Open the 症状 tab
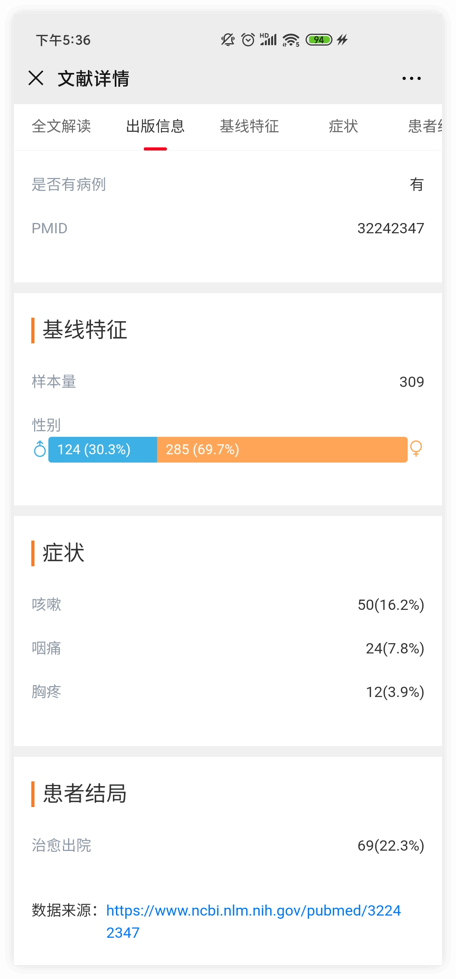Screen dimensions: 456x979 tap(344, 126)
